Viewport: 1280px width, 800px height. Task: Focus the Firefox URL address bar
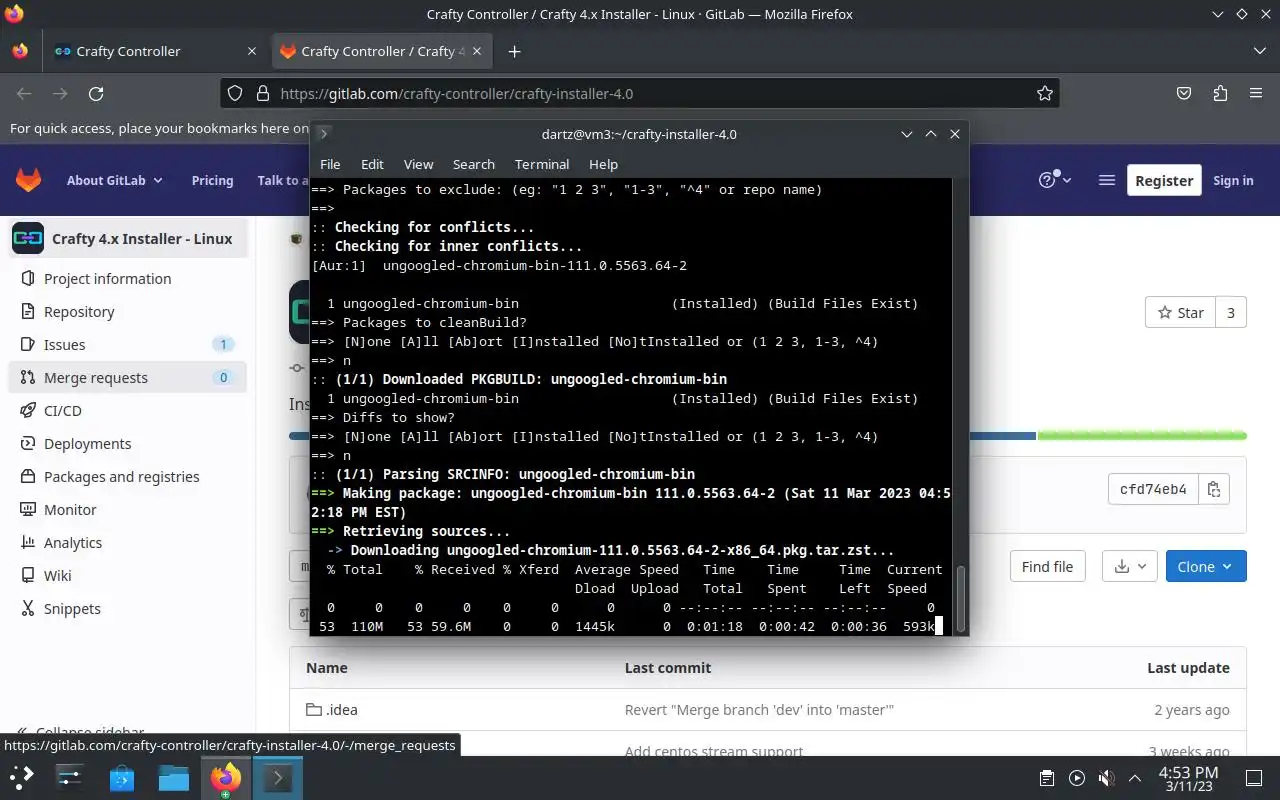pos(640,93)
